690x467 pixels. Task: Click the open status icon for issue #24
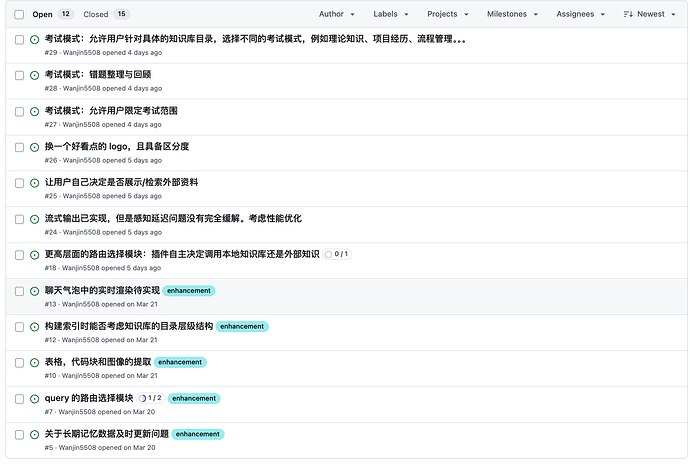pos(34,219)
